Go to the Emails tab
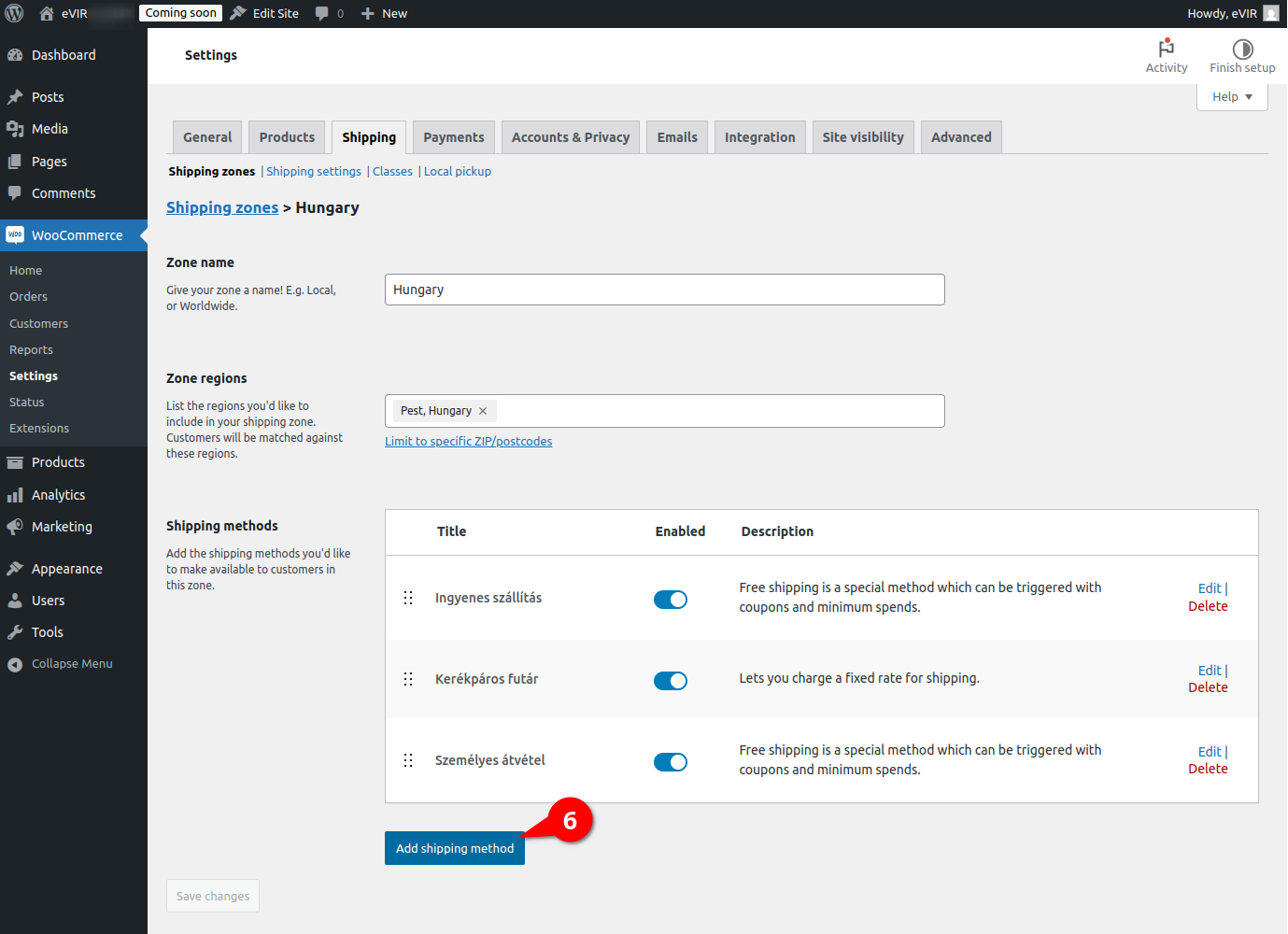Viewport: 1288px width, 934px height. [677, 137]
